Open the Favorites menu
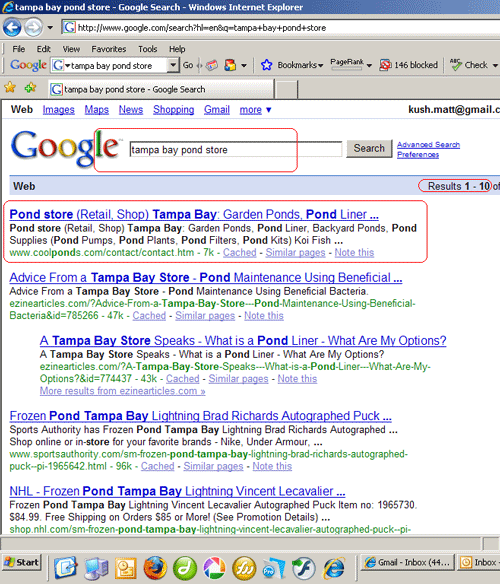 pyautogui.click(x=109, y=49)
